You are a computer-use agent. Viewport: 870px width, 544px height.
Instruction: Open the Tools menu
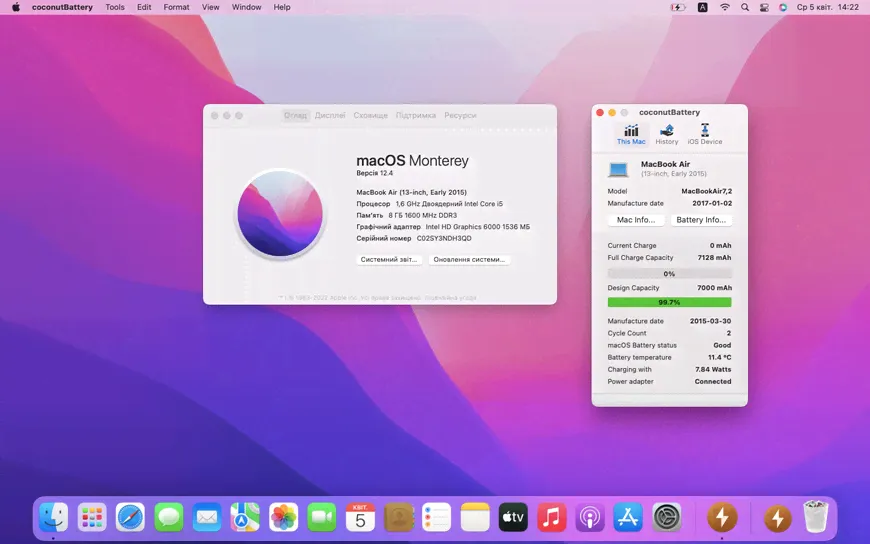pyautogui.click(x=115, y=7)
